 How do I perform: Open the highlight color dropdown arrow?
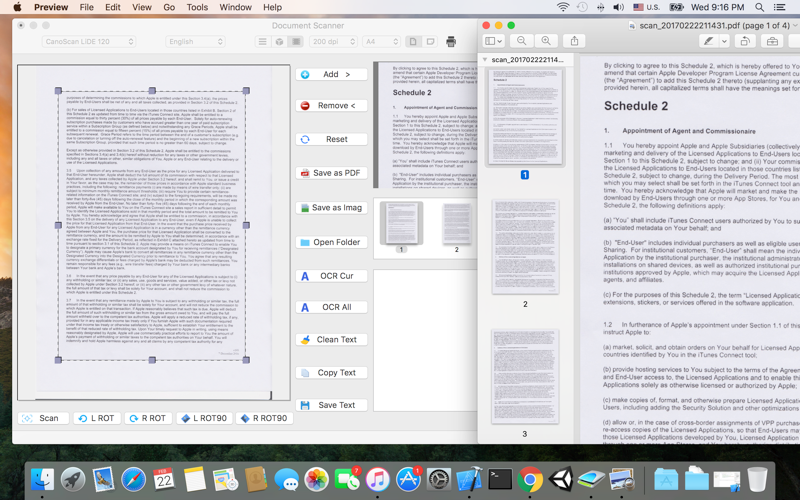[x=724, y=41]
